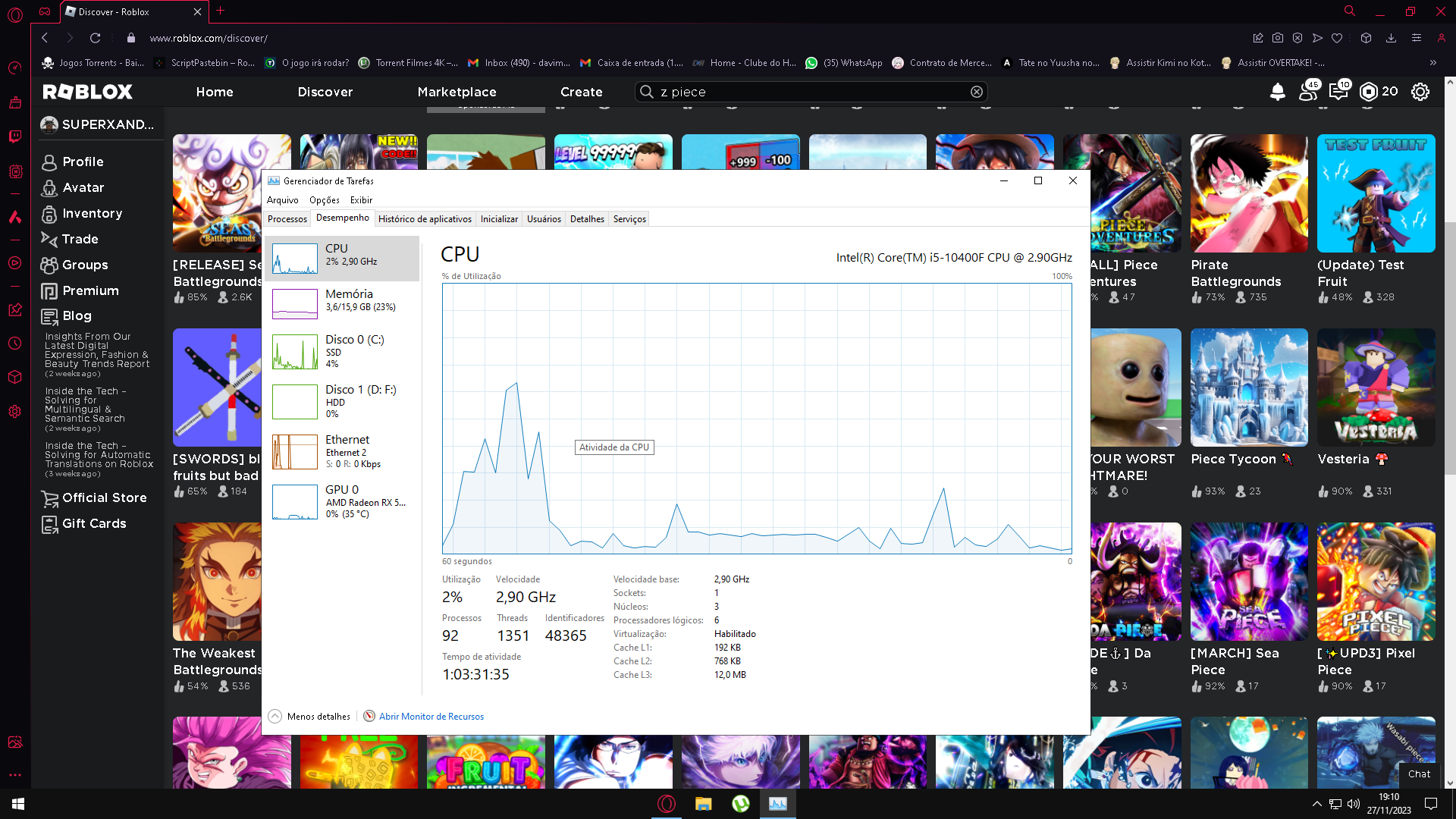Screen dimensions: 1456x819
Task: Expand the bookmarks bar overflow
Action: tap(1432, 63)
